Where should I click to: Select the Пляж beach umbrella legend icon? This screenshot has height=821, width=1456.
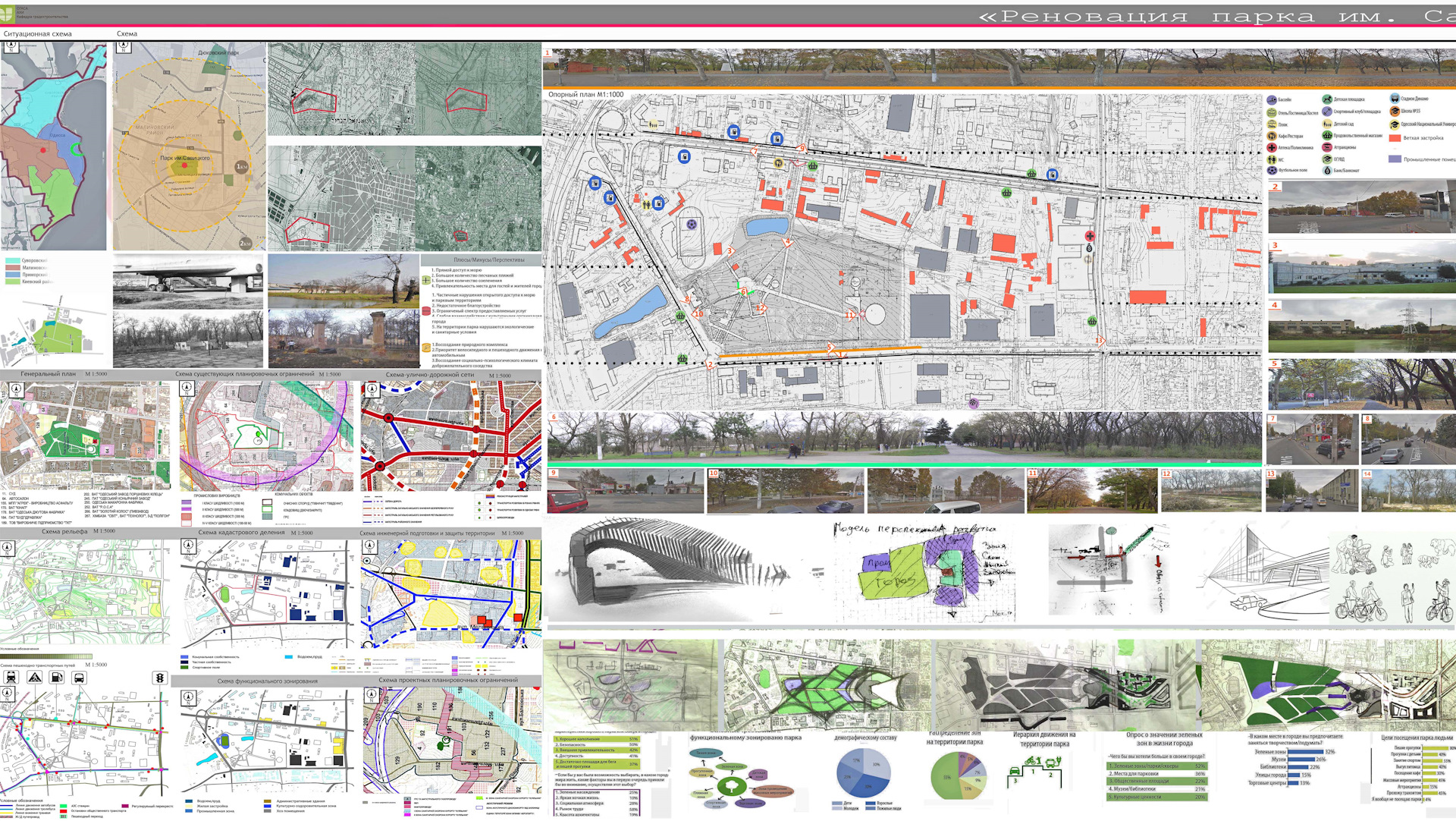click(x=1272, y=124)
